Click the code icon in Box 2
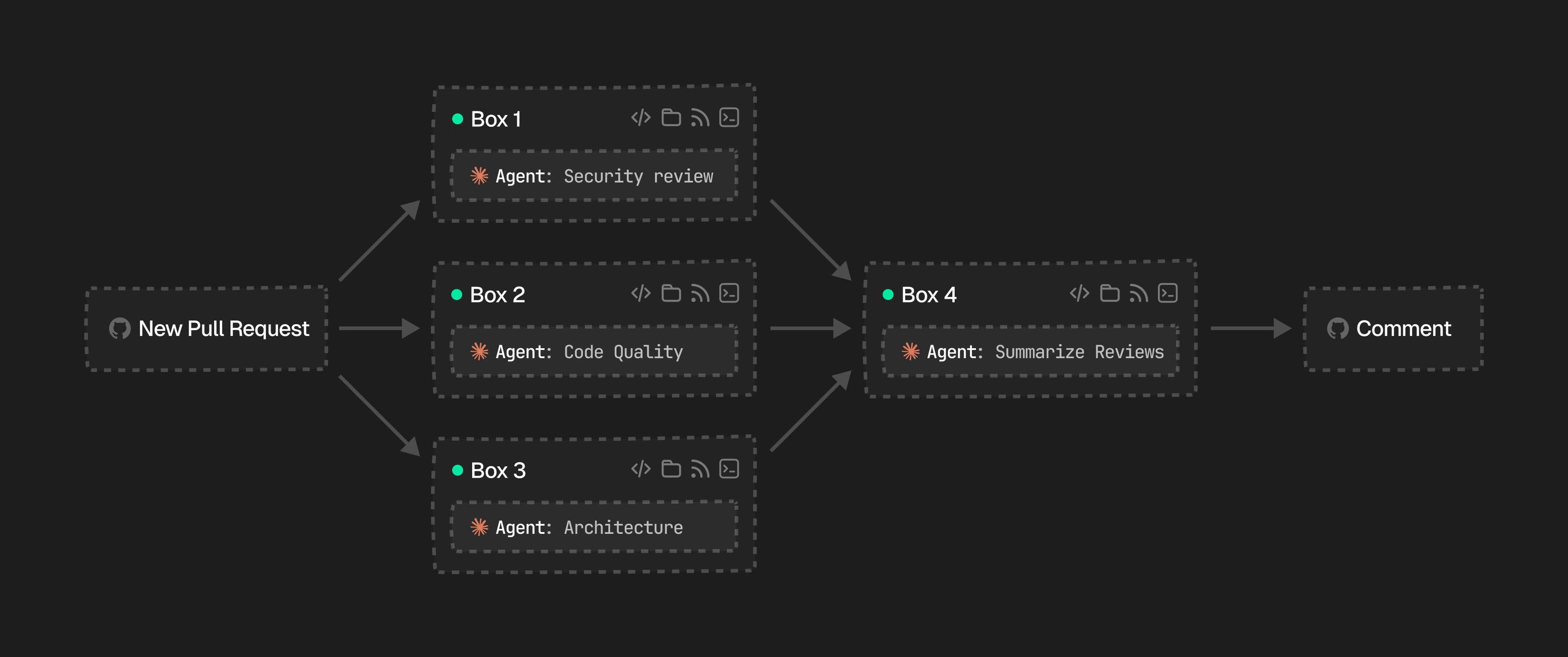 641,293
